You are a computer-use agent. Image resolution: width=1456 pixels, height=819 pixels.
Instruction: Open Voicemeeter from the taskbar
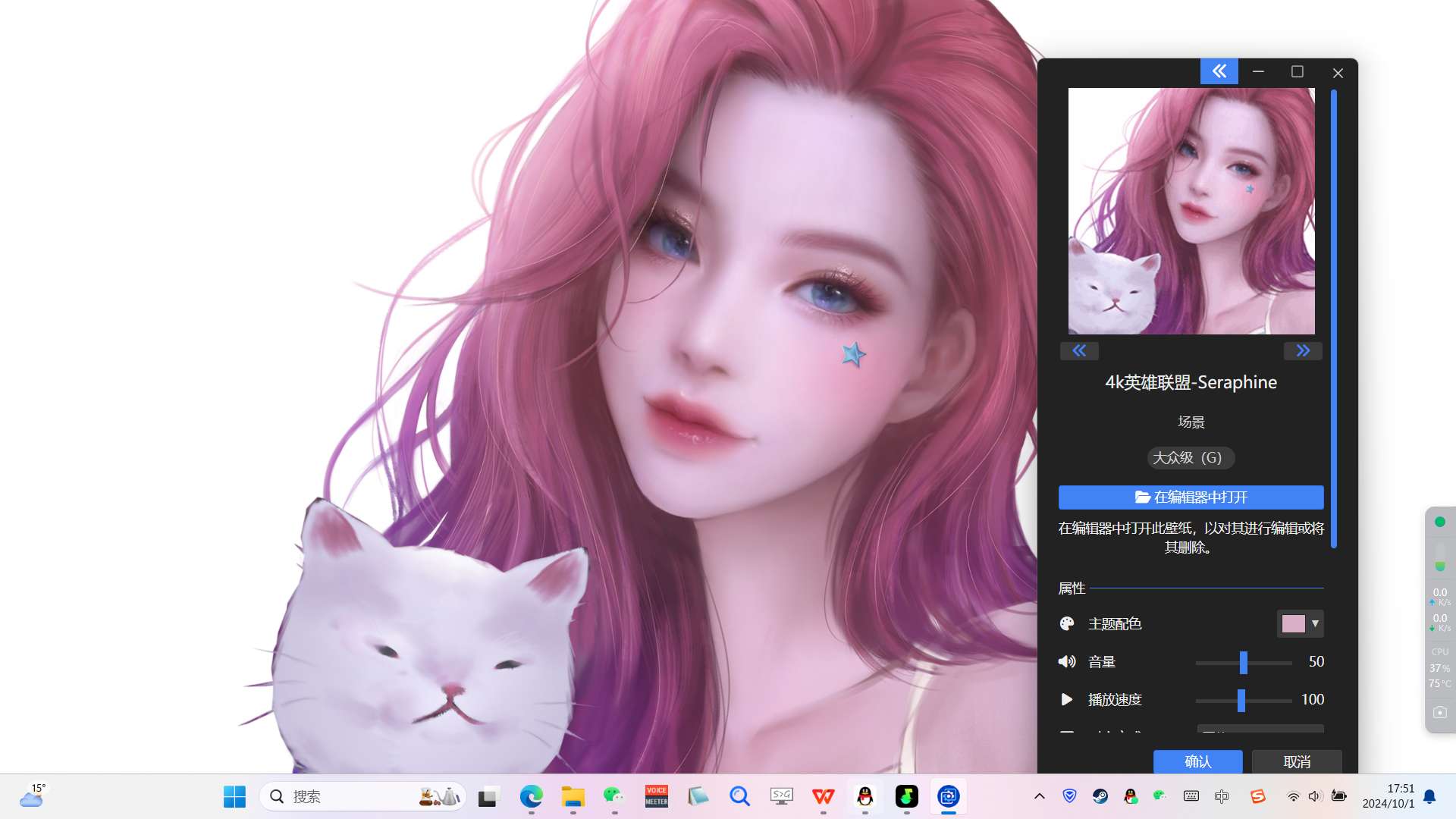[657, 796]
